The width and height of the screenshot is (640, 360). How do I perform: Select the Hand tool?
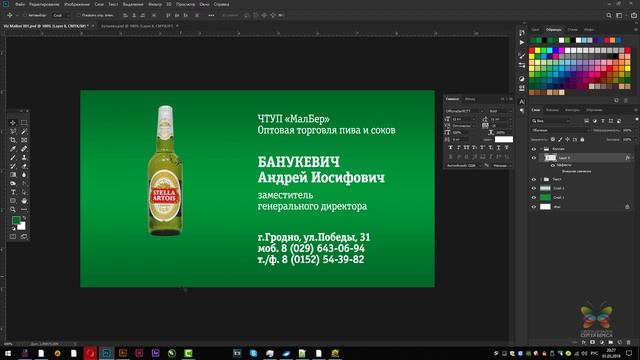[x=24, y=201]
